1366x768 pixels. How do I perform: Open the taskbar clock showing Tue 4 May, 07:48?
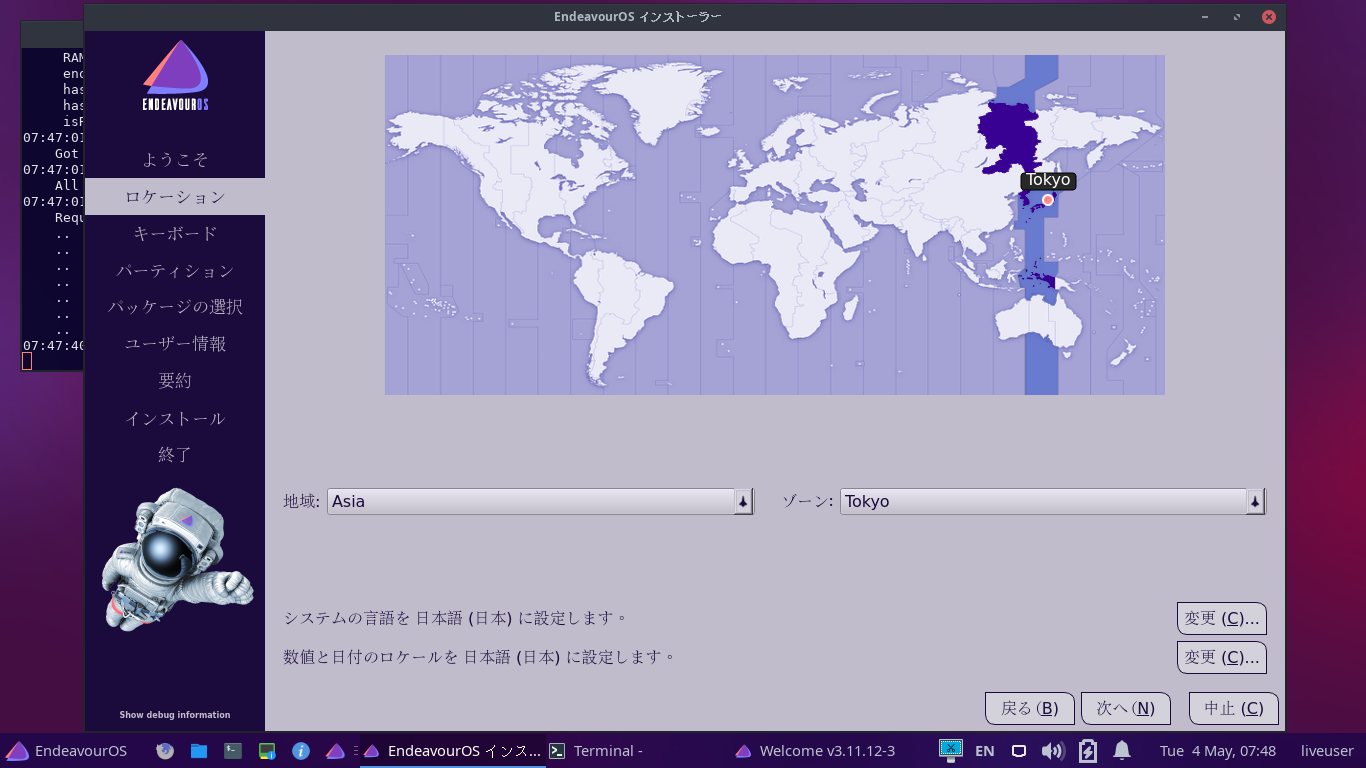pyautogui.click(x=1218, y=751)
